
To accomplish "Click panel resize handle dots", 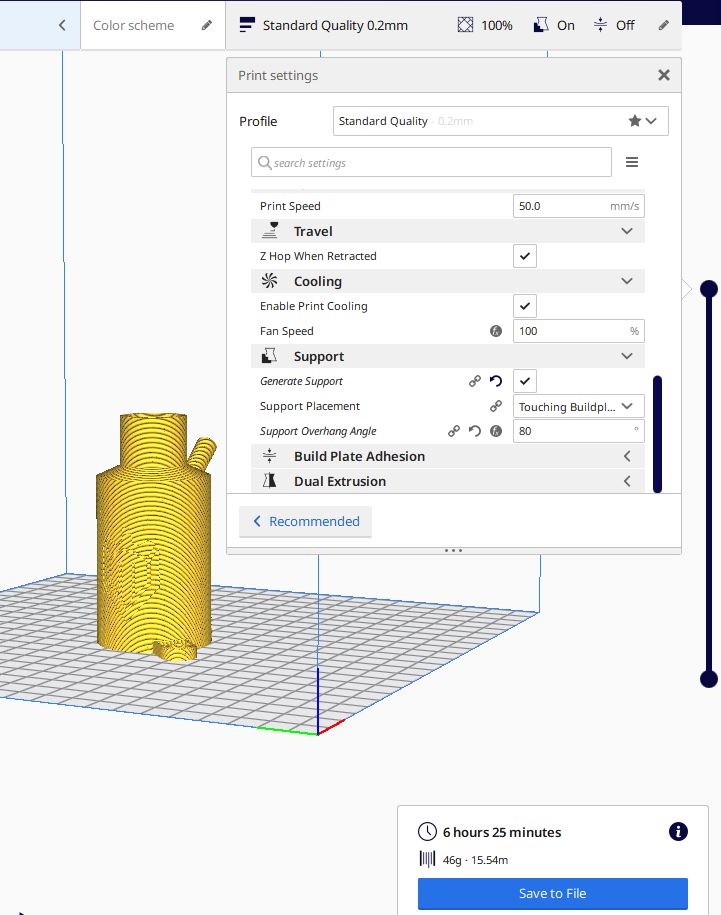I will pos(453,550).
